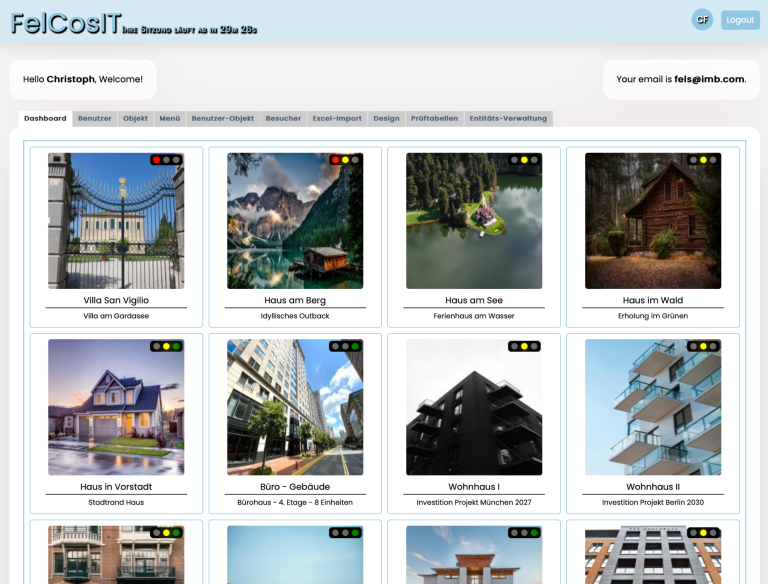This screenshot has width=768, height=584.
Task: Open Büro - Gebäude street photo
Action: click(x=295, y=407)
